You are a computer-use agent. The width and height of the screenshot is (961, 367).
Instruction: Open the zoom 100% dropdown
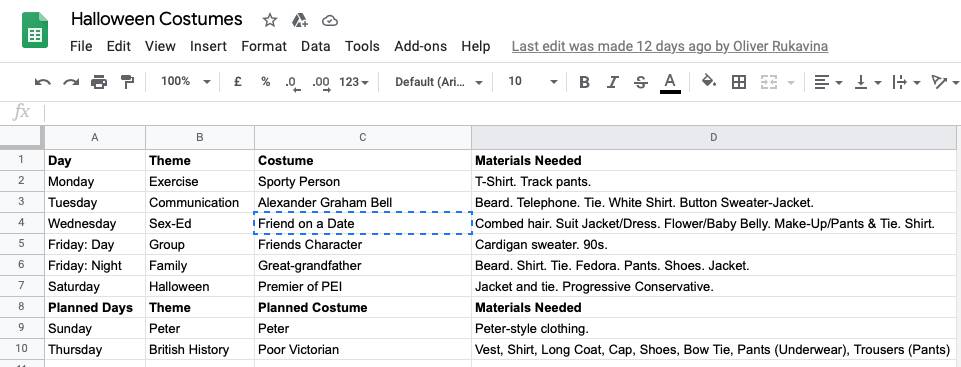[x=186, y=81]
